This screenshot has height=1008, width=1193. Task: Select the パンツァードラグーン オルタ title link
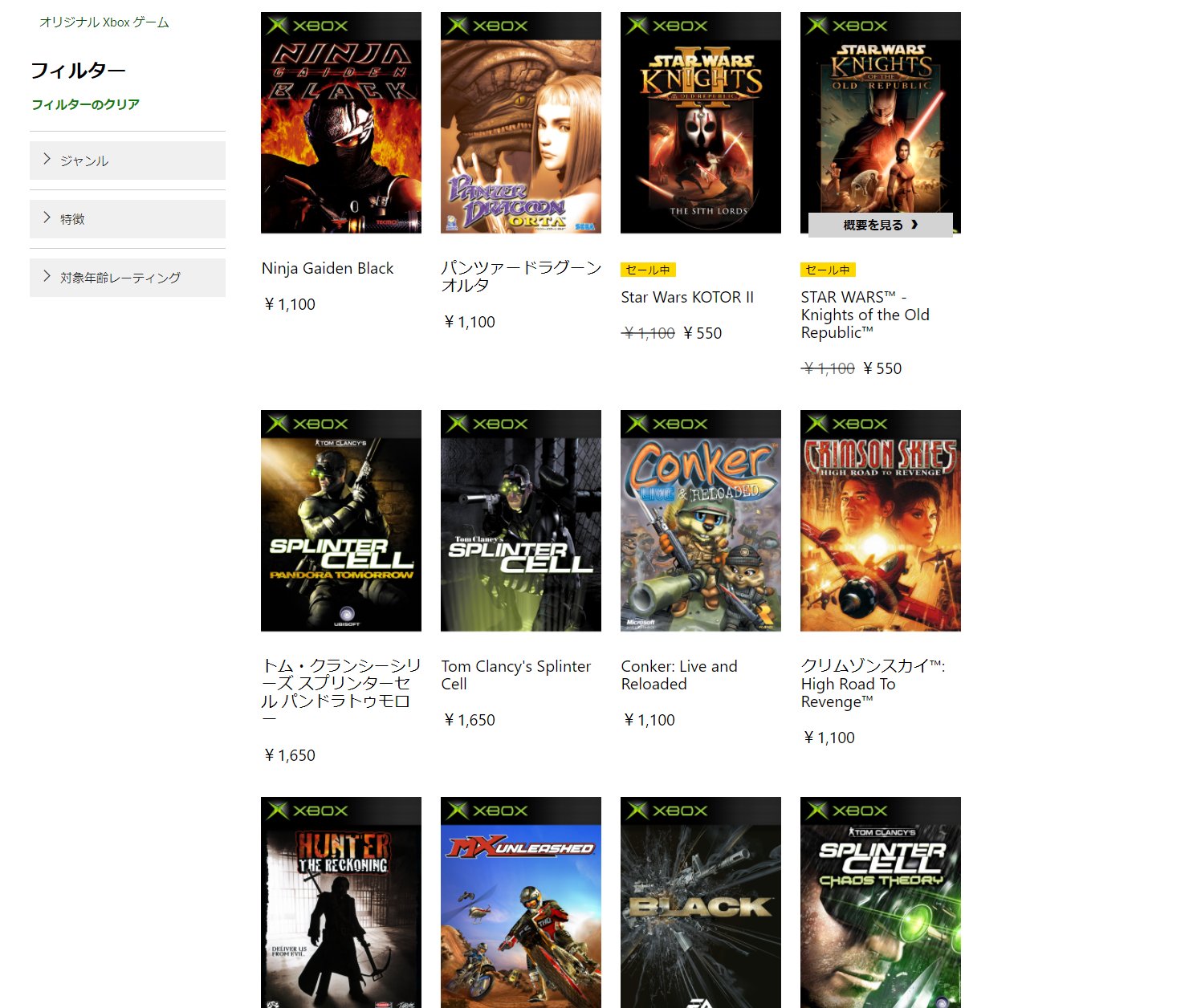[x=521, y=276]
